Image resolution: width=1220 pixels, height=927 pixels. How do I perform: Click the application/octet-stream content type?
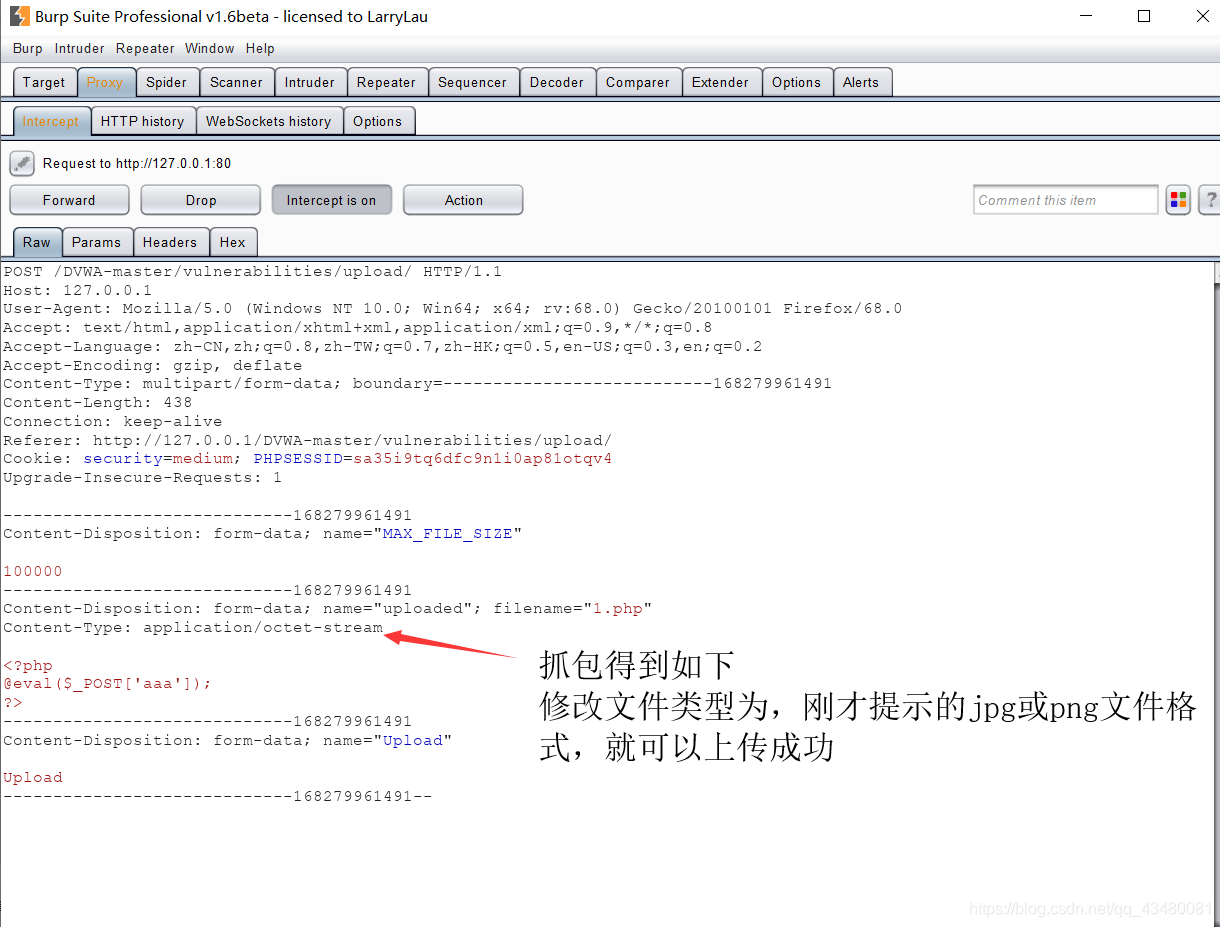262,627
